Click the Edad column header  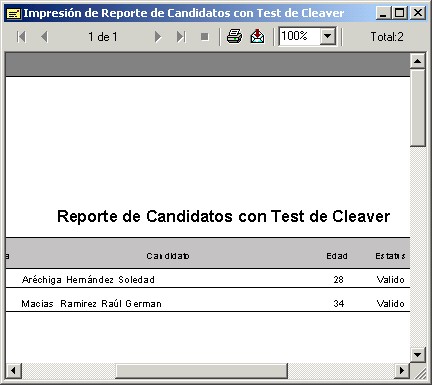point(337,256)
